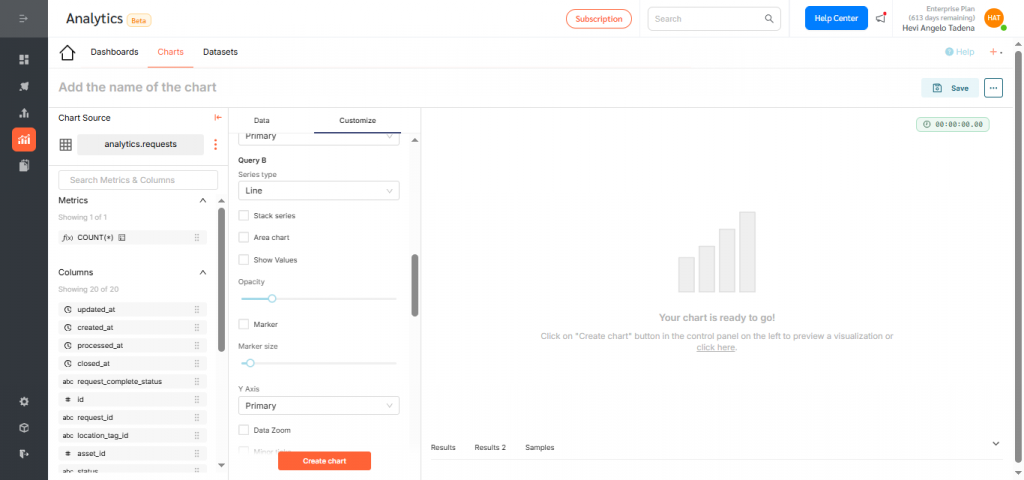
Task: Open the Y Axis Primary dropdown
Action: point(318,406)
